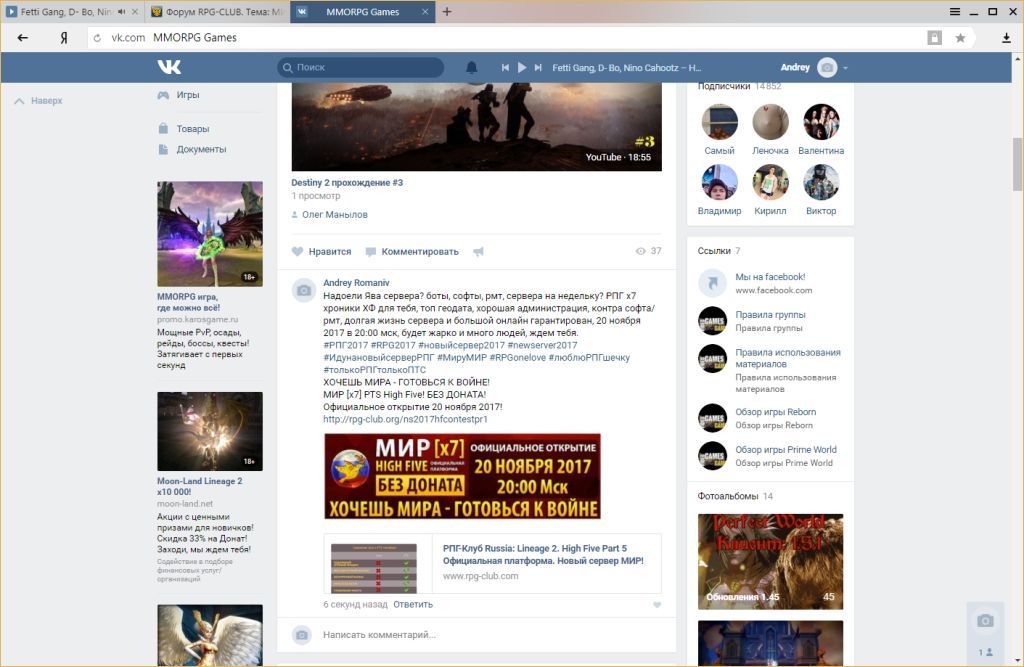Click the comment author camera avatar
1024x667 pixels.
pos(304,291)
